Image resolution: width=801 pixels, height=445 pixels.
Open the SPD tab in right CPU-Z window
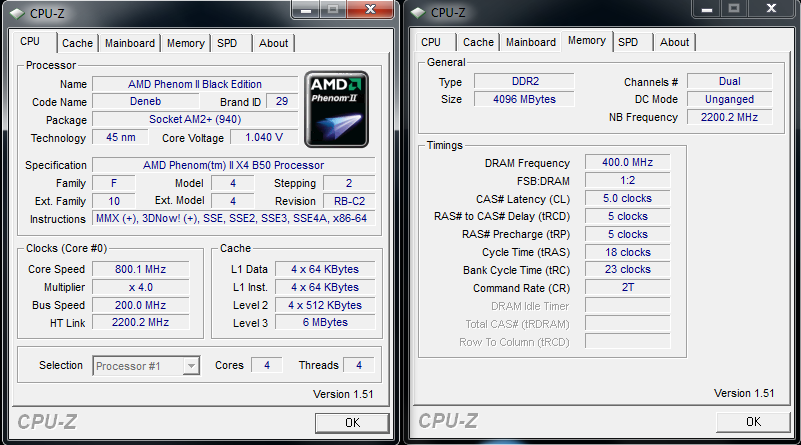tap(628, 42)
